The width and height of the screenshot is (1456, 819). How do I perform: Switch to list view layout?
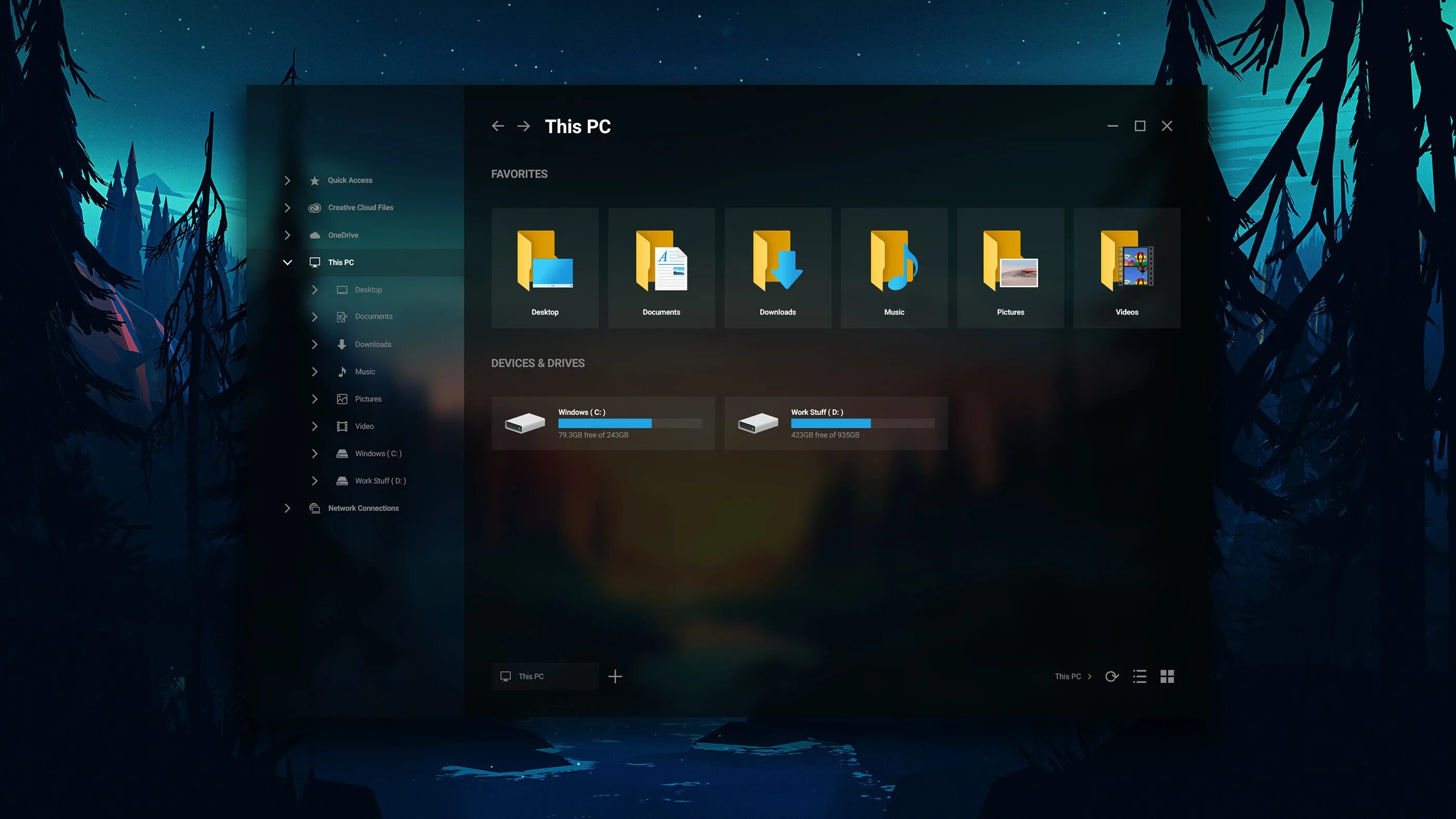click(x=1139, y=677)
